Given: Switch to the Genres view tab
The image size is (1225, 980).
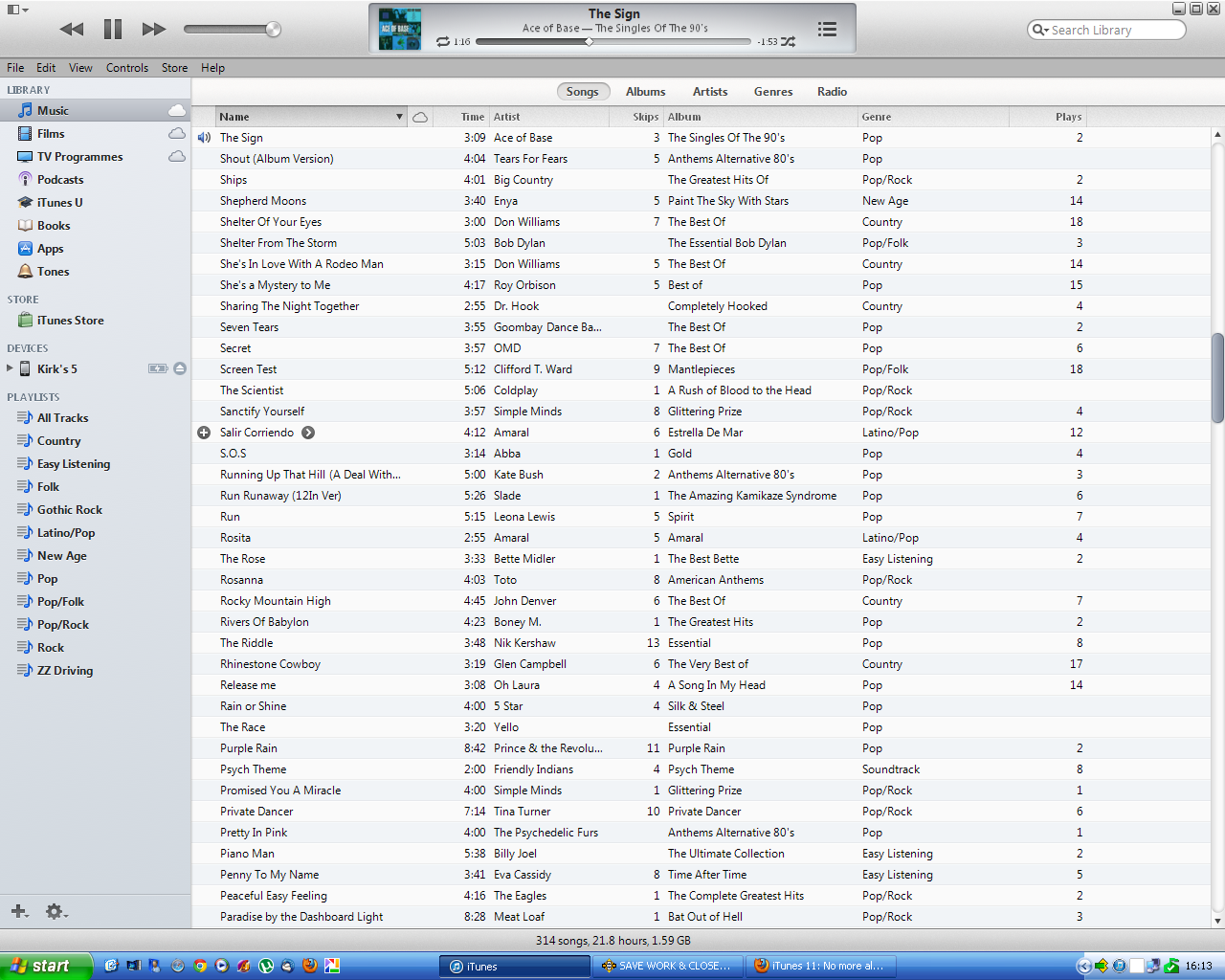Looking at the screenshot, I should [x=773, y=92].
